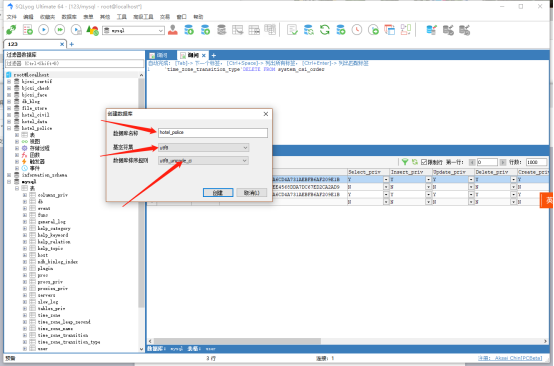This screenshot has height=366, width=554.
Task: Open the 工具 menu
Action: pyautogui.click(x=122, y=17)
